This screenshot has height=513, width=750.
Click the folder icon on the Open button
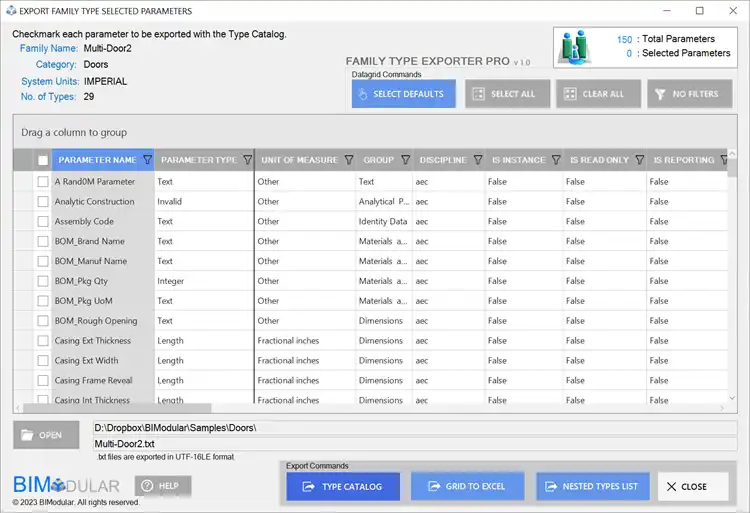click(x=27, y=435)
